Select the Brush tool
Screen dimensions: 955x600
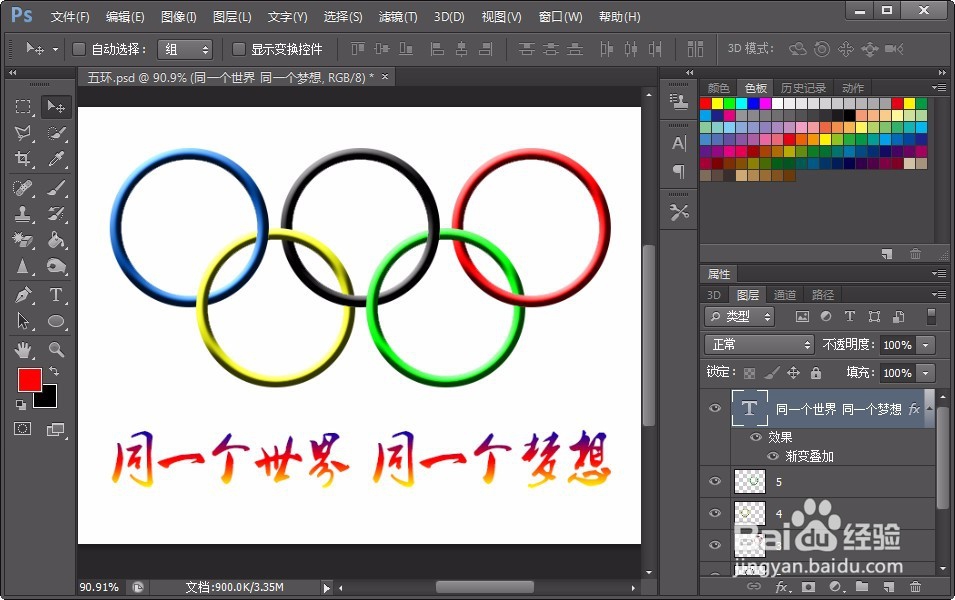click(56, 188)
